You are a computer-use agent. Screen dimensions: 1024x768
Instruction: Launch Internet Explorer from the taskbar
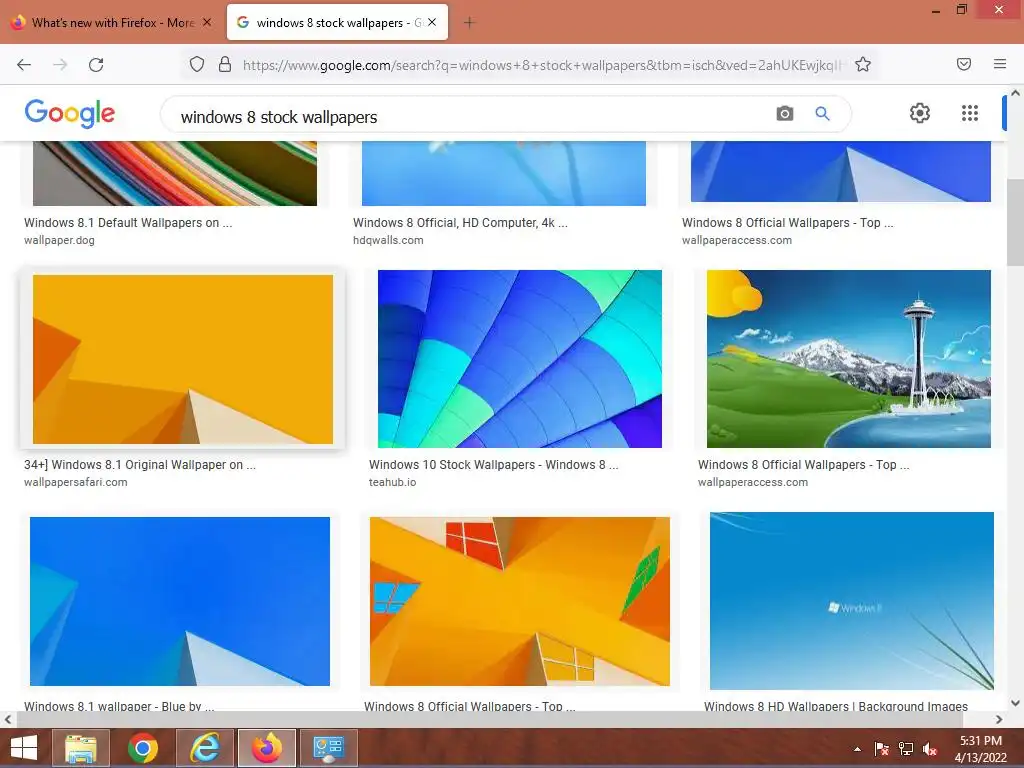(204, 748)
